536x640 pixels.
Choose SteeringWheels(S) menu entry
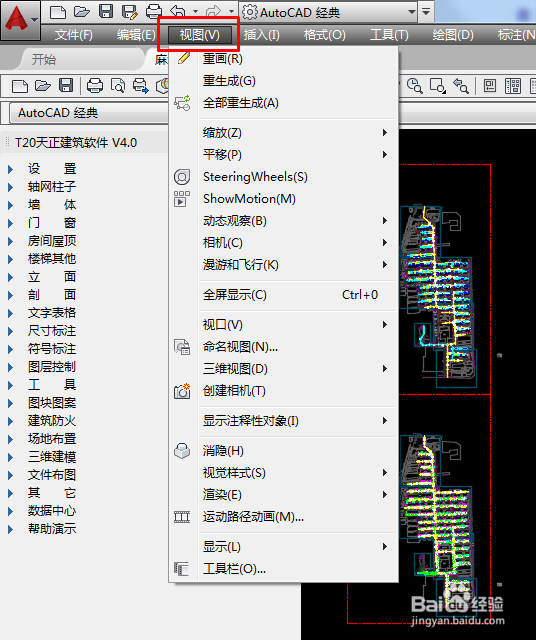(284, 177)
